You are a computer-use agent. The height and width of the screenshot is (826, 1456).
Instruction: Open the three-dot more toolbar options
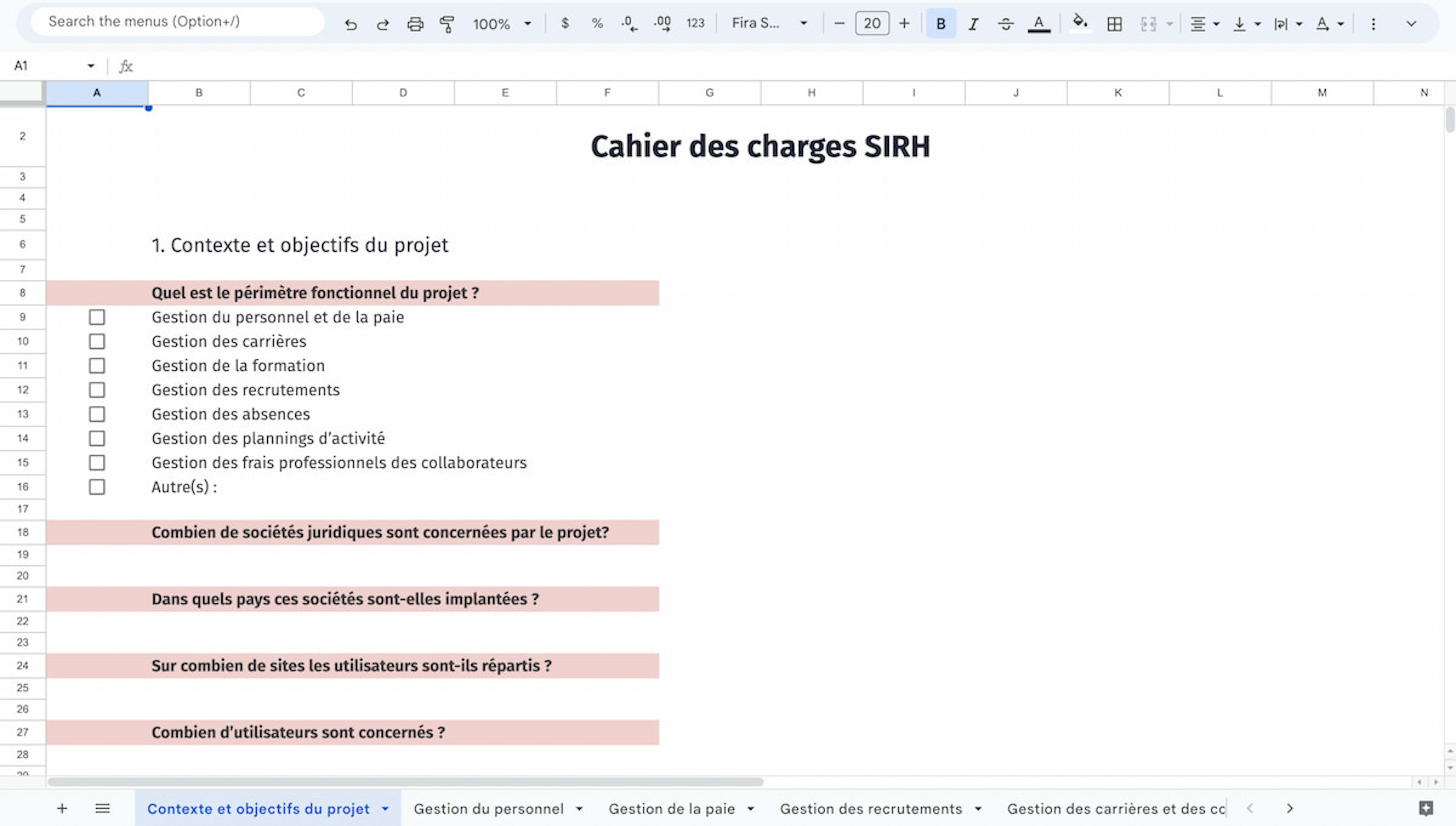1373,24
